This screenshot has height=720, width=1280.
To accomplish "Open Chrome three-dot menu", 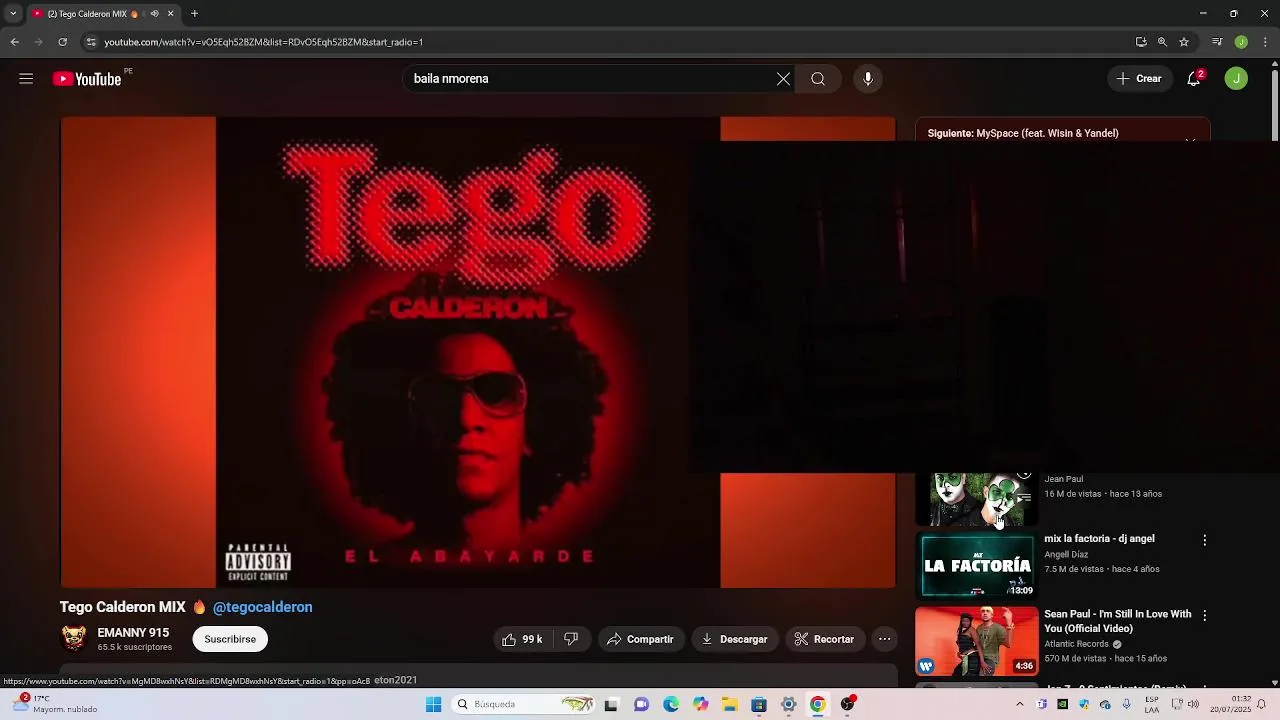I will click(x=1266, y=42).
